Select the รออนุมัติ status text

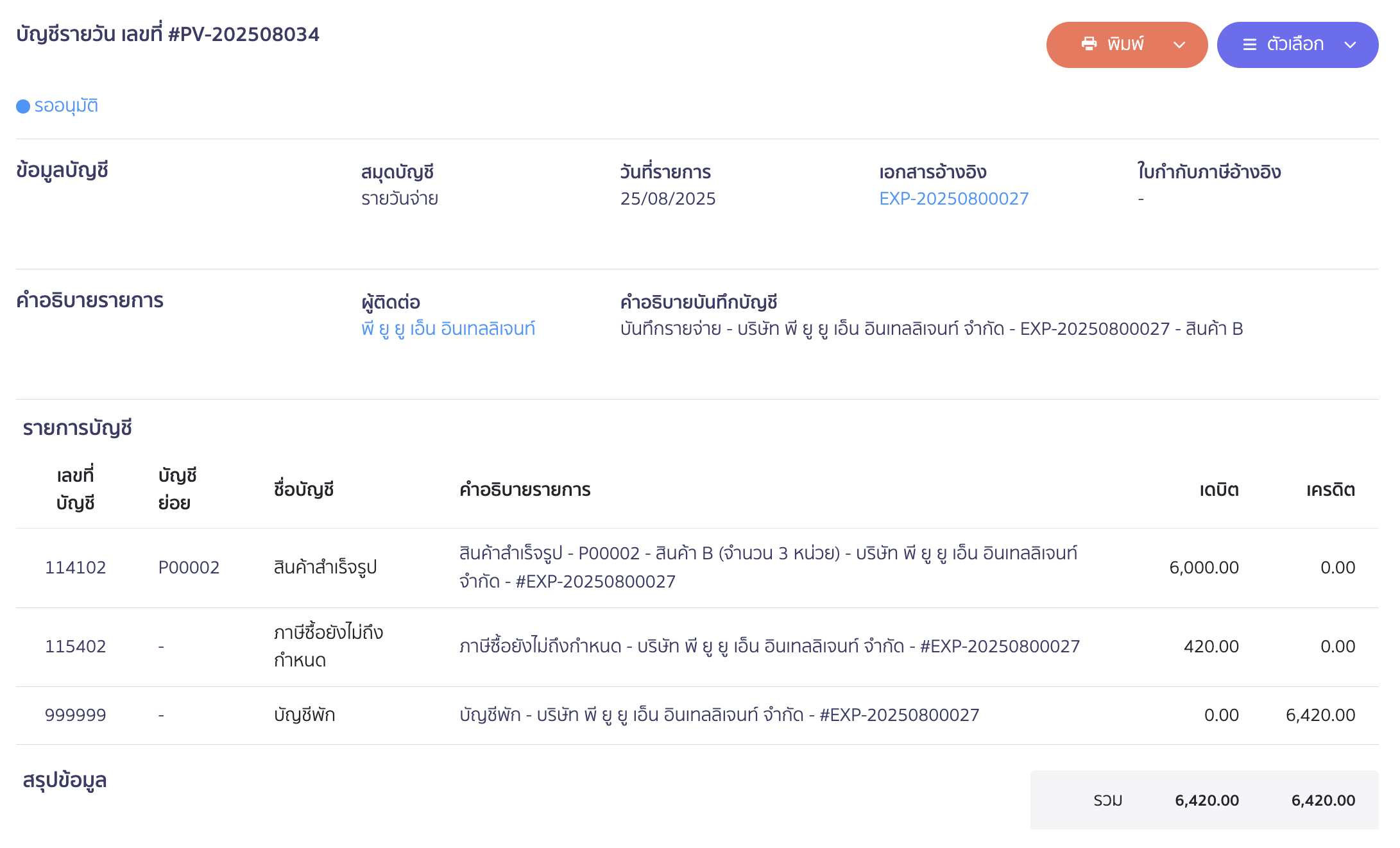(66, 106)
